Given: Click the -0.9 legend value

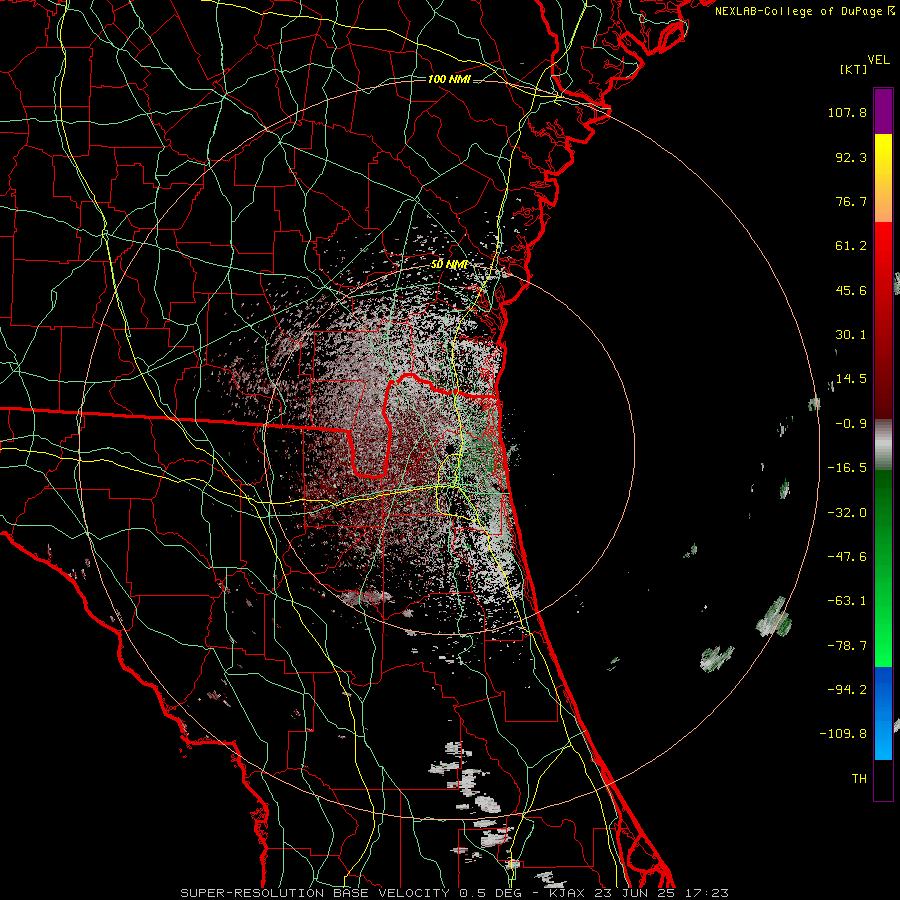Looking at the screenshot, I should point(851,424).
